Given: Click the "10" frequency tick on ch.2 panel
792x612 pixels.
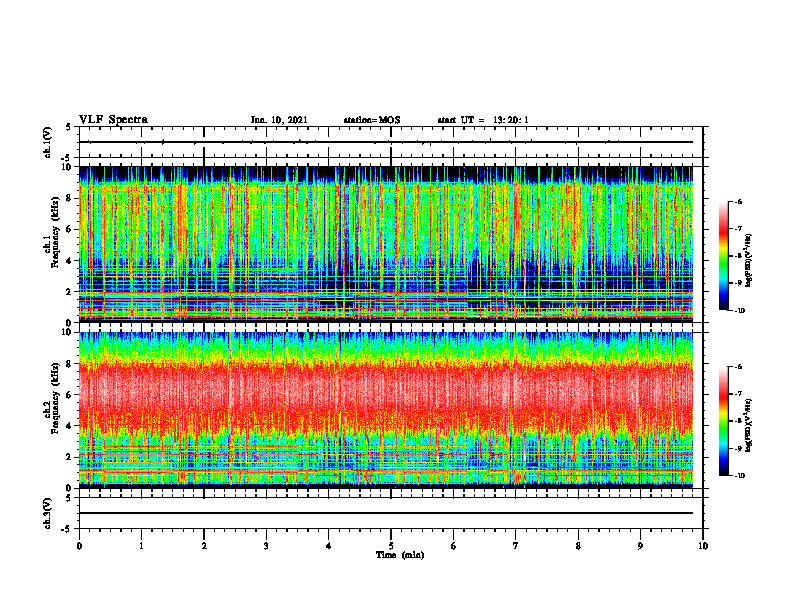Looking at the screenshot, I should tap(66, 332).
